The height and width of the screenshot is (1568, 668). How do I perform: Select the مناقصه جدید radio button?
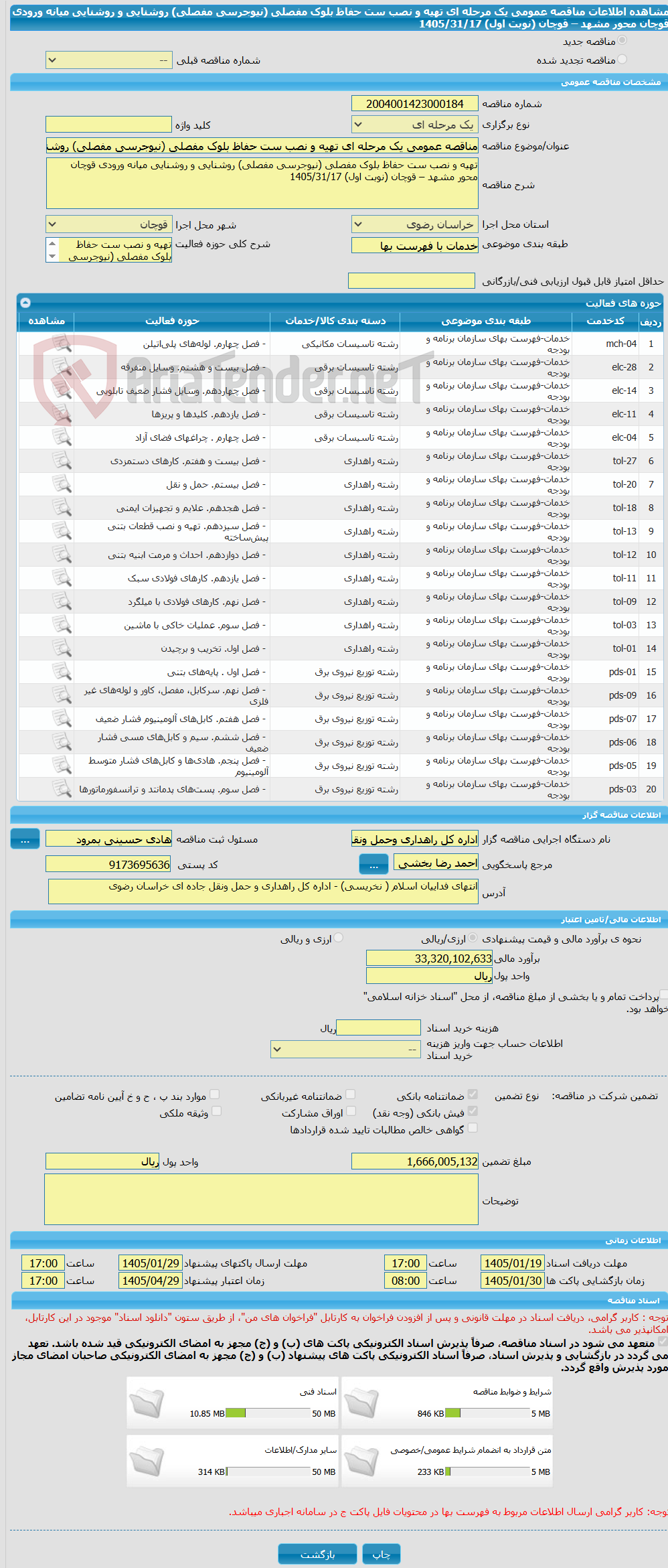click(x=622, y=41)
